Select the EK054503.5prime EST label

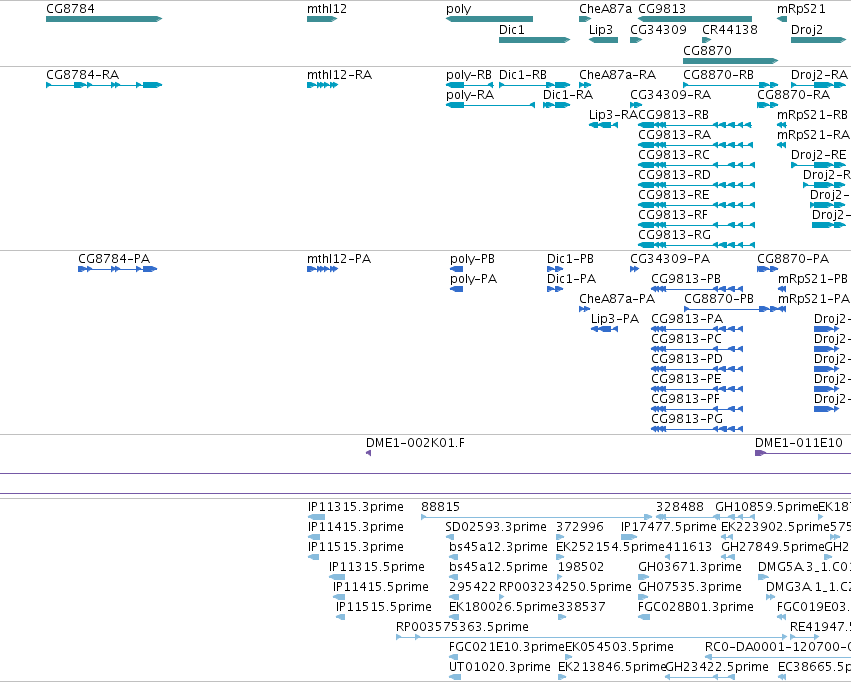tap(619, 647)
